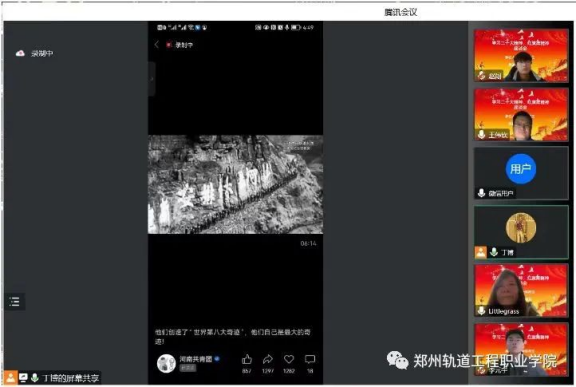Toggle the microphone next to 丁博的屏幕共享
This screenshot has height=387, width=576.
[x=35, y=377]
